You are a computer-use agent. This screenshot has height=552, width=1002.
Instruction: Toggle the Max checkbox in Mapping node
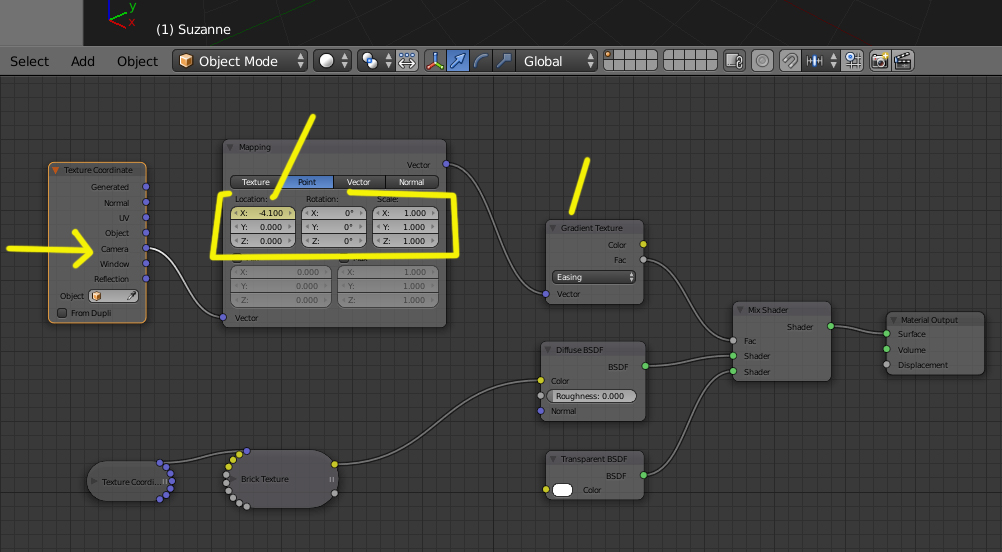[344, 259]
